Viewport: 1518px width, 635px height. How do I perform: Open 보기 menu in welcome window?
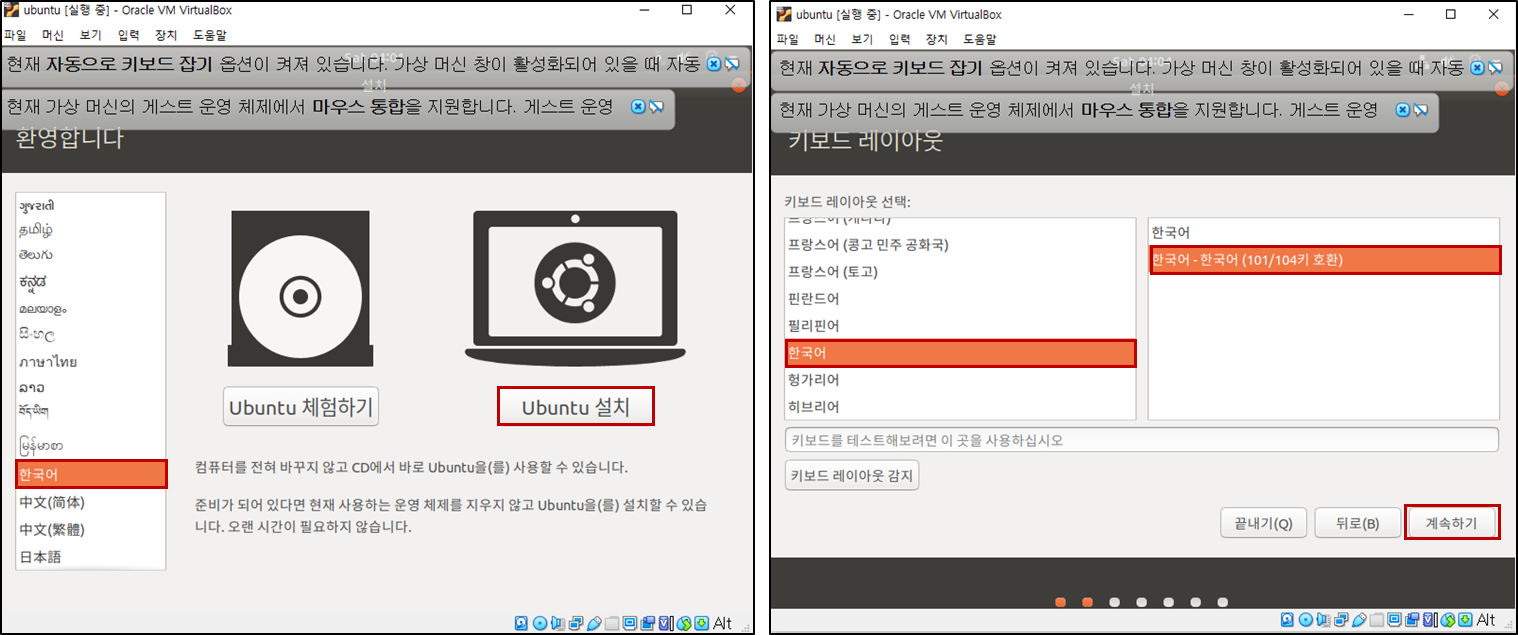click(91, 35)
